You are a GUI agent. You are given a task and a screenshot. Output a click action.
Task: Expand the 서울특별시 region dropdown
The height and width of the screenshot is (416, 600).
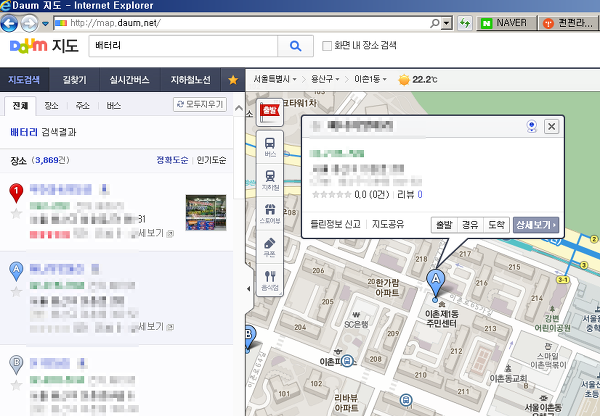(275, 79)
